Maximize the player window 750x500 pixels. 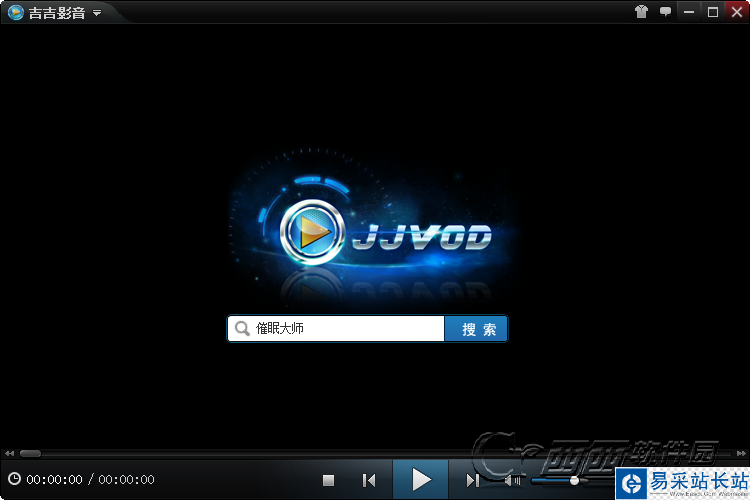[x=713, y=11]
